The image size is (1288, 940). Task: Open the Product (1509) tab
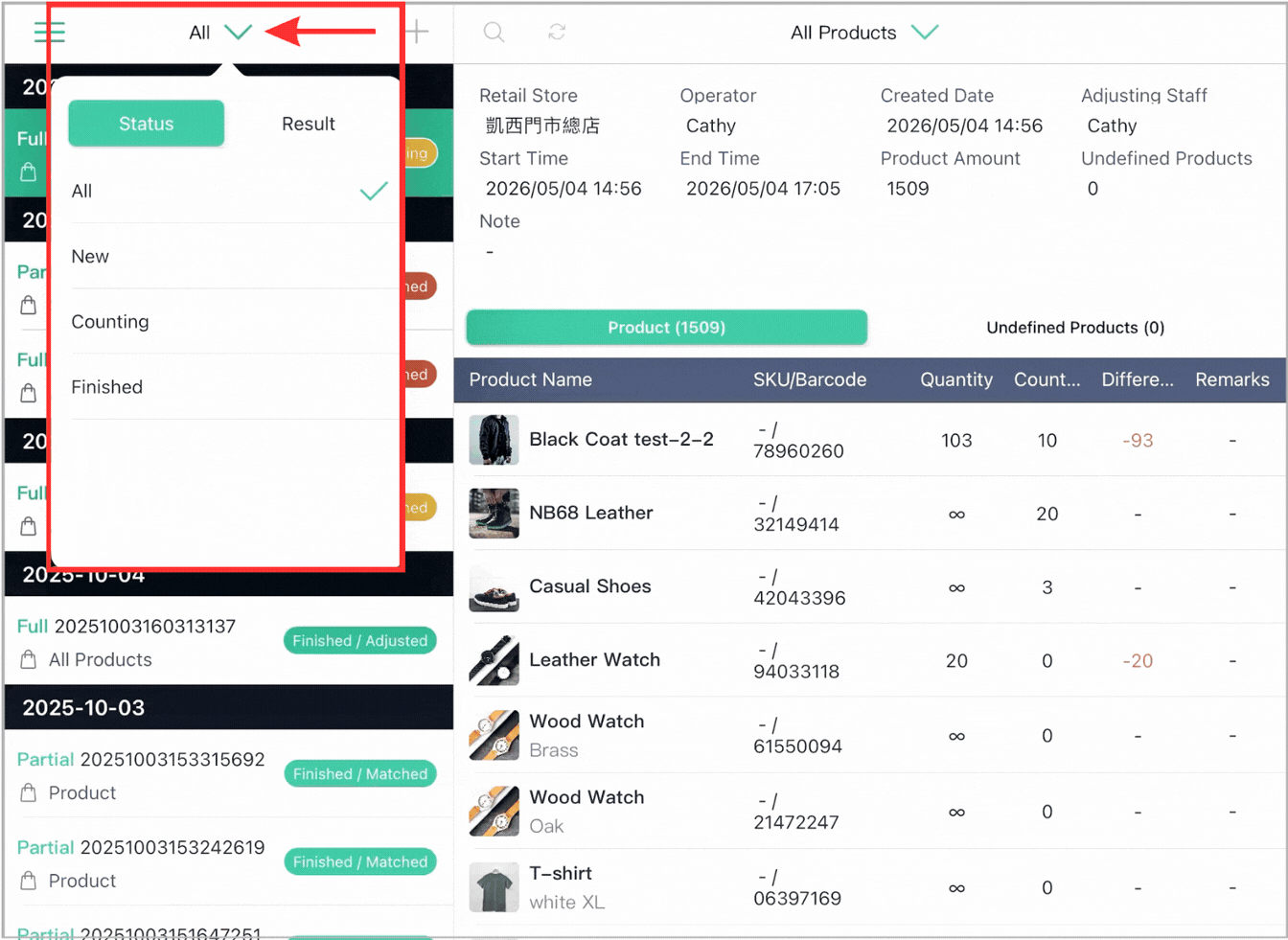coord(667,328)
